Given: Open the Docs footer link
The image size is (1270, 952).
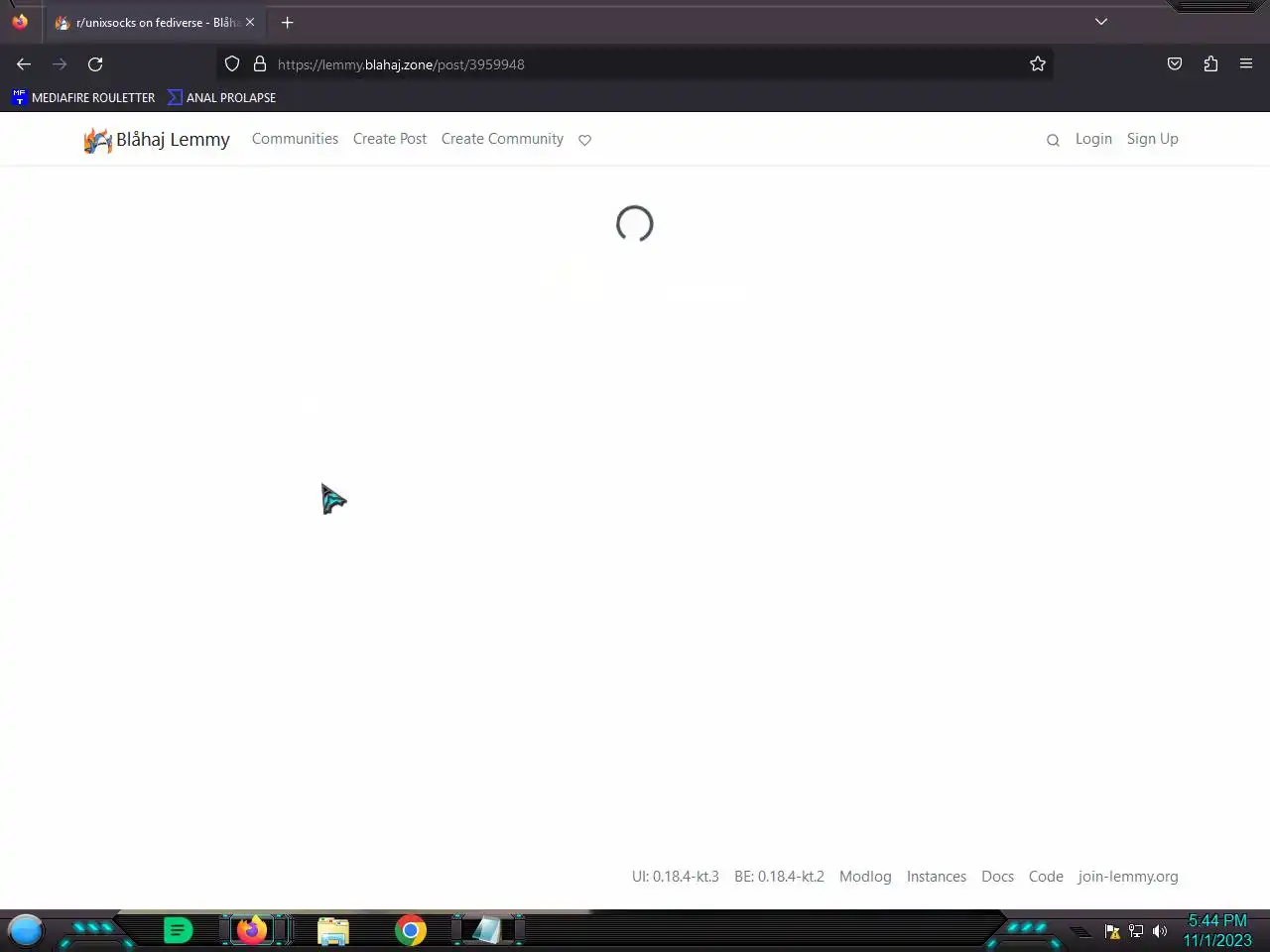Looking at the screenshot, I should pyautogui.click(x=997, y=877).
